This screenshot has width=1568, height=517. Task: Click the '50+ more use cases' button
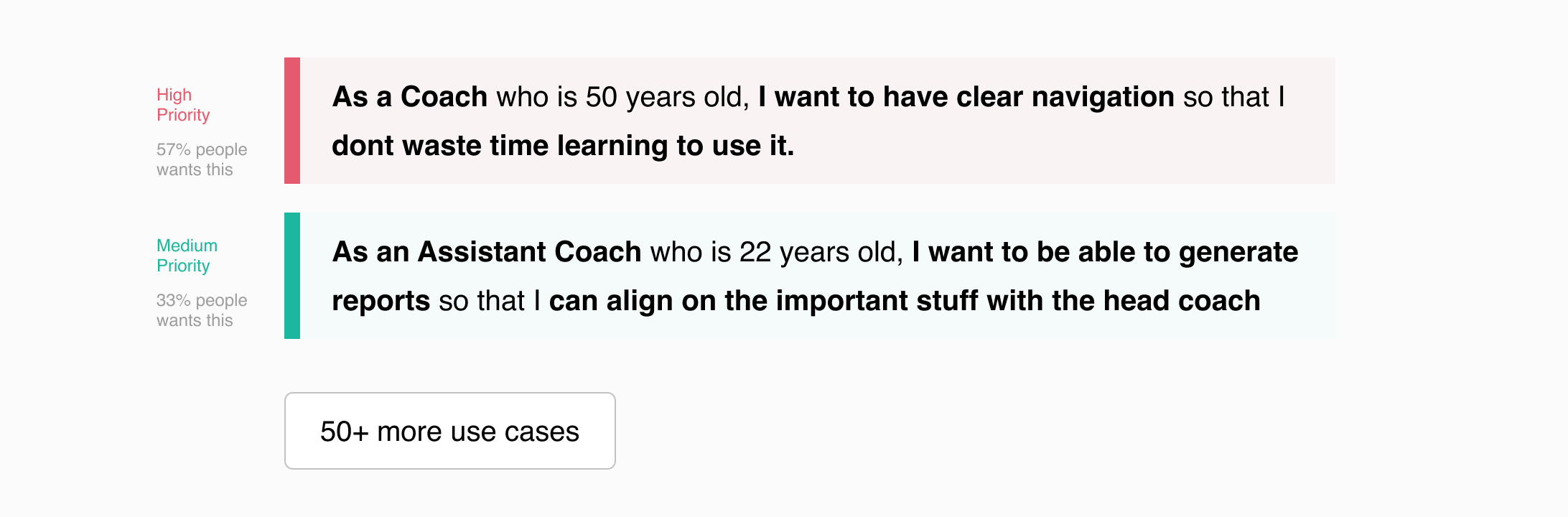[x=450, y=431]
